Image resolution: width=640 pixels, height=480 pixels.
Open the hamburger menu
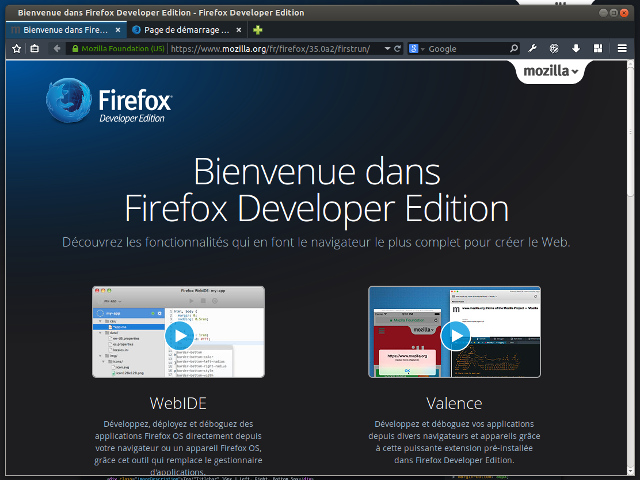(622, 49)
